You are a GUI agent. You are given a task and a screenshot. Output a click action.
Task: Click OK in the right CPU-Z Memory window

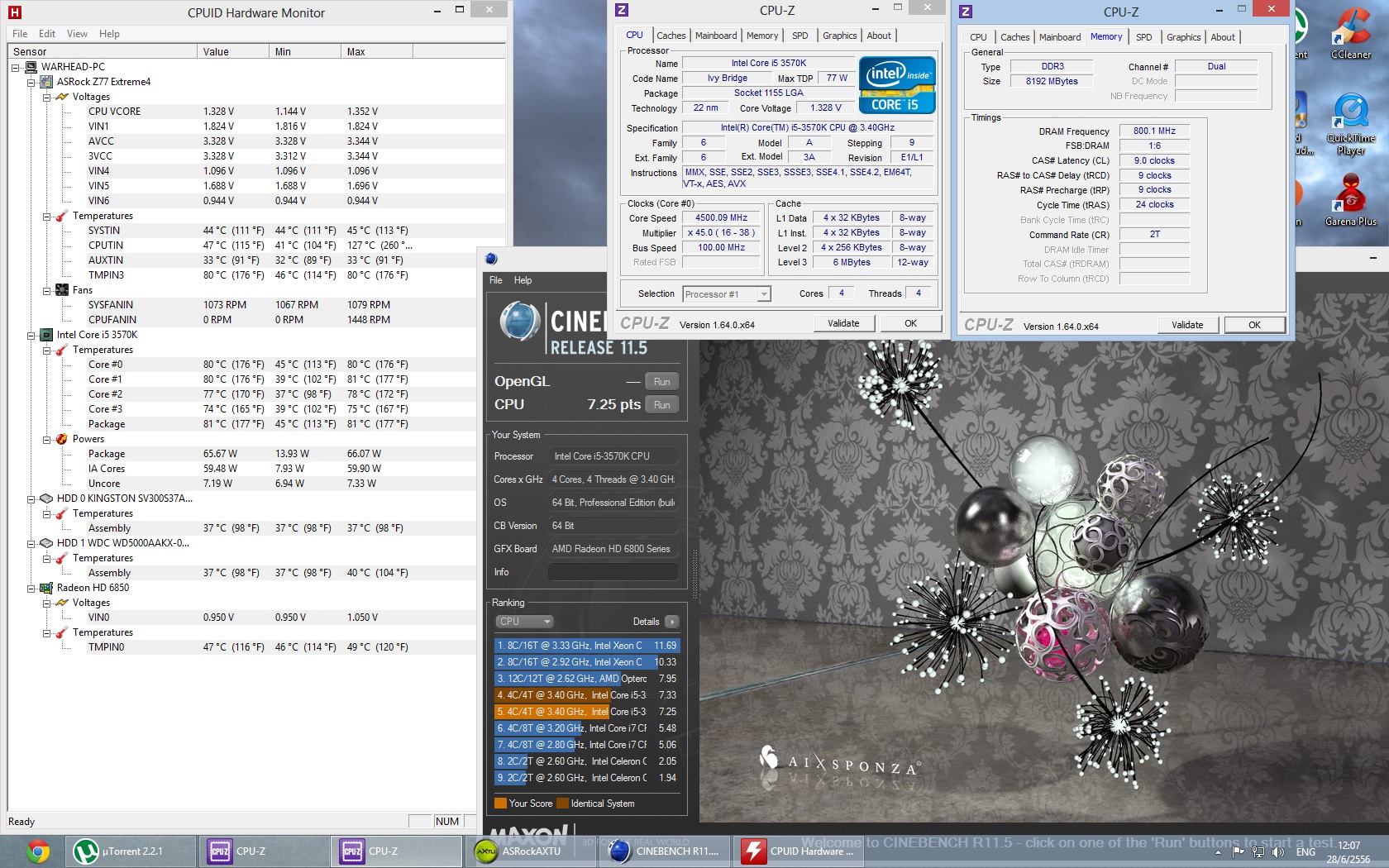[x=1254, y=325]
